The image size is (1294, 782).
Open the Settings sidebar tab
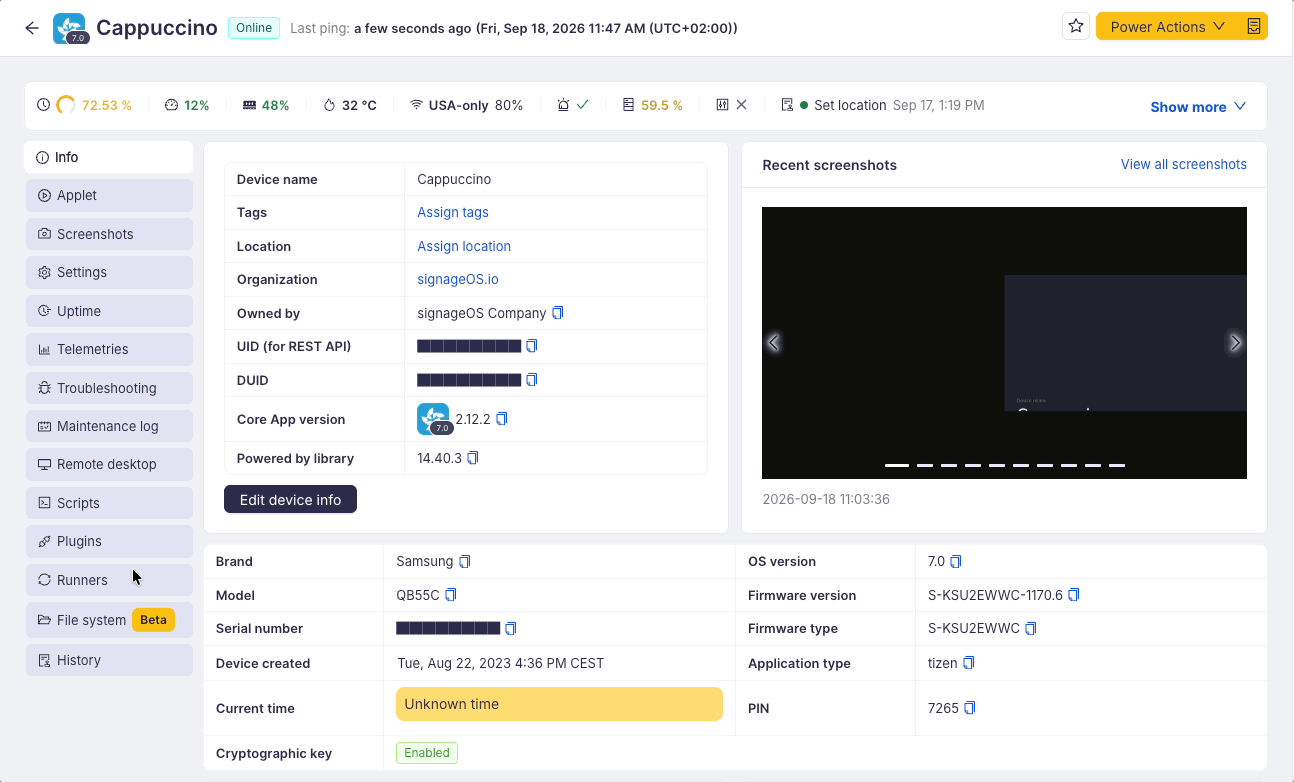[109, 272]
